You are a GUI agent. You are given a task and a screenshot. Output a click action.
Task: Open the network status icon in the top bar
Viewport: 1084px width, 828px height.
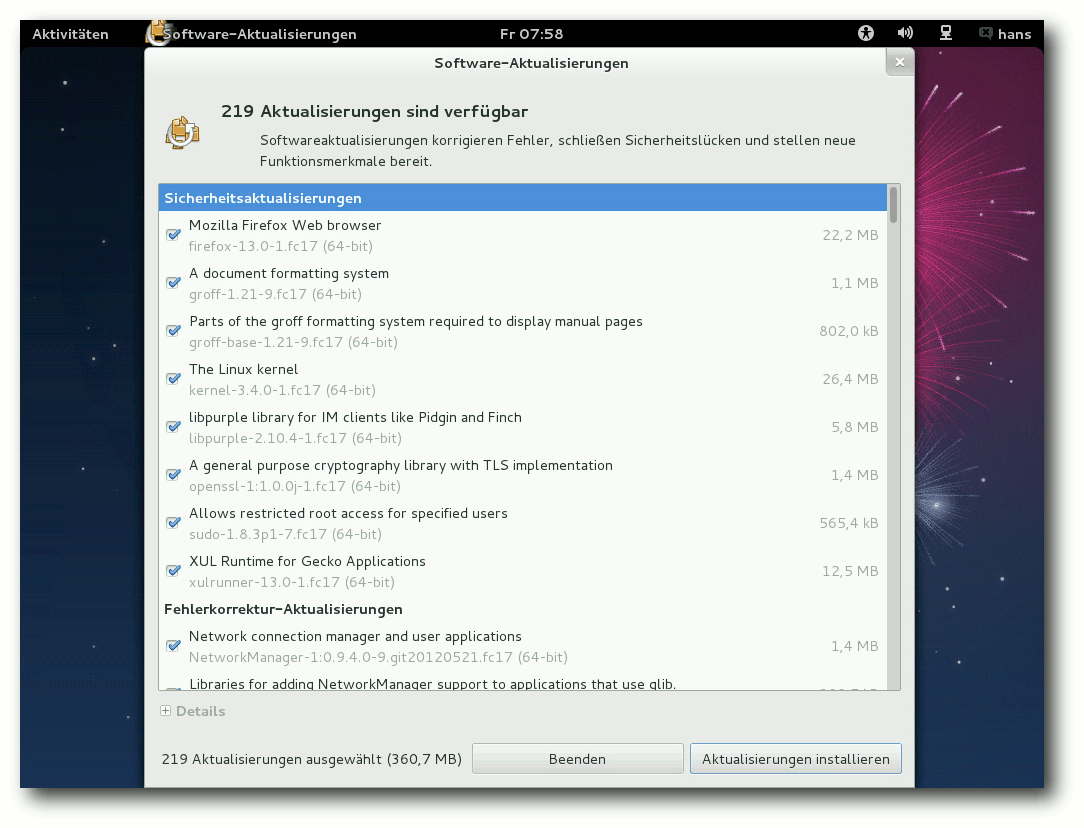[946, 33]
